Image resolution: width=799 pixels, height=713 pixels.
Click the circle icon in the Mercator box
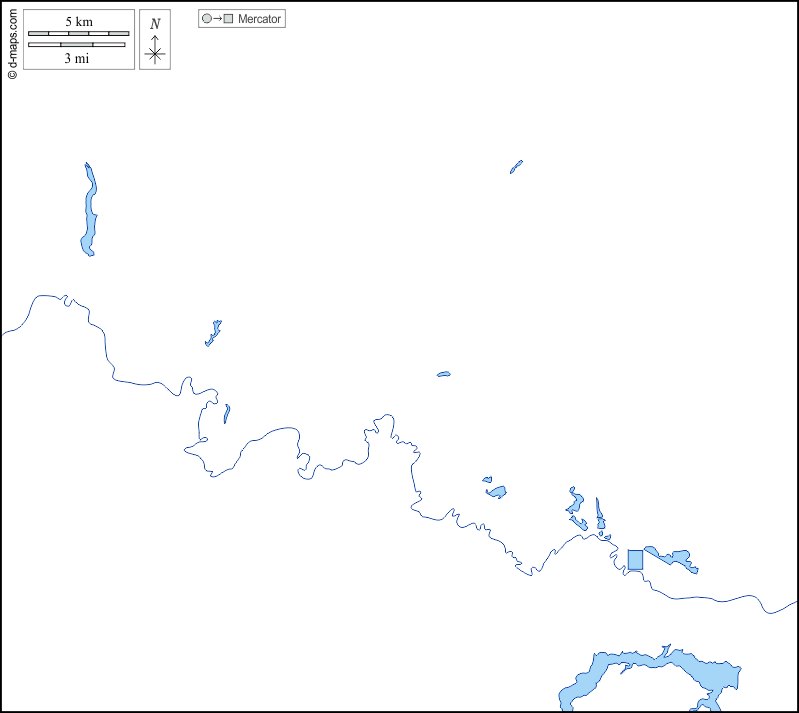[206, 19]
